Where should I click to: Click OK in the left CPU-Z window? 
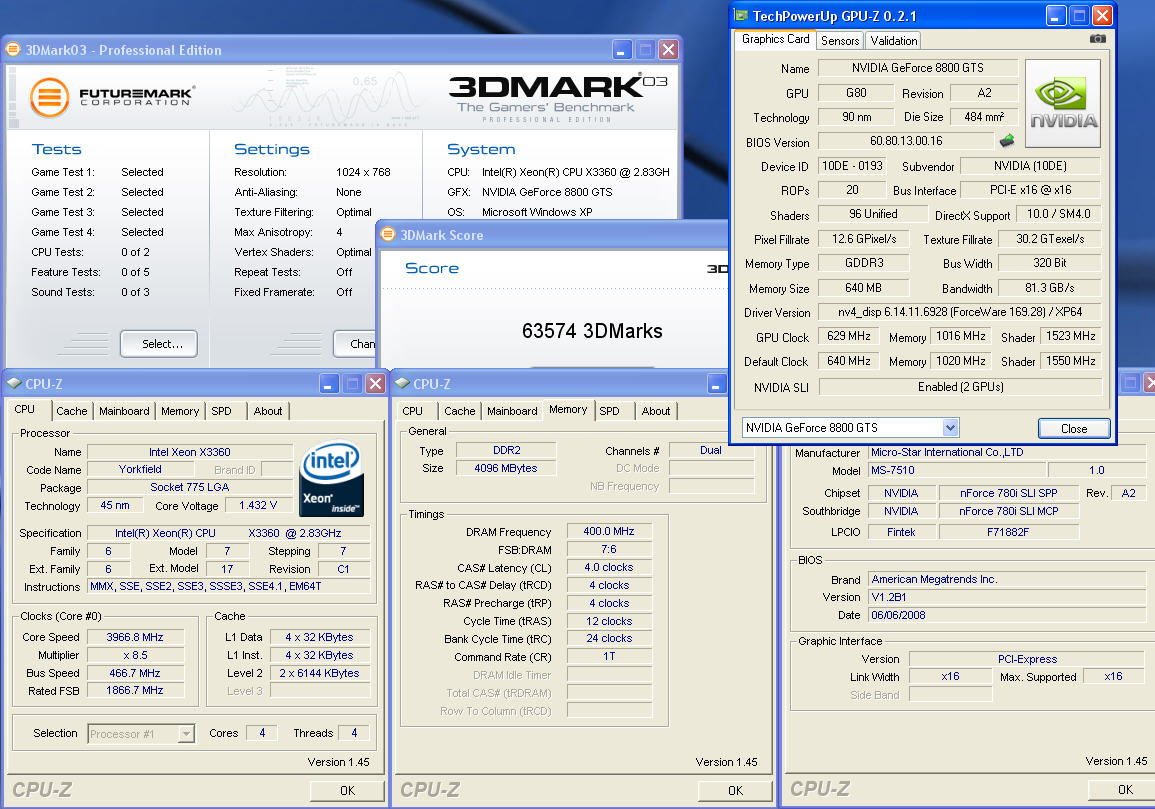[347, 790]
